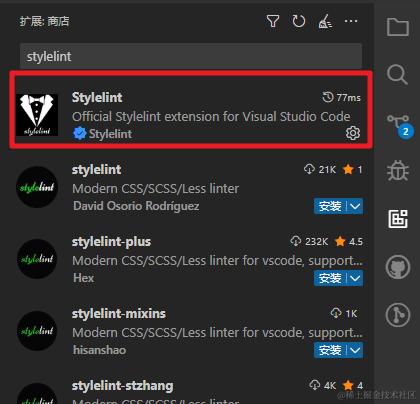Open GitHub icon in activity bar

pyautogui.click(x=398, y=267)
